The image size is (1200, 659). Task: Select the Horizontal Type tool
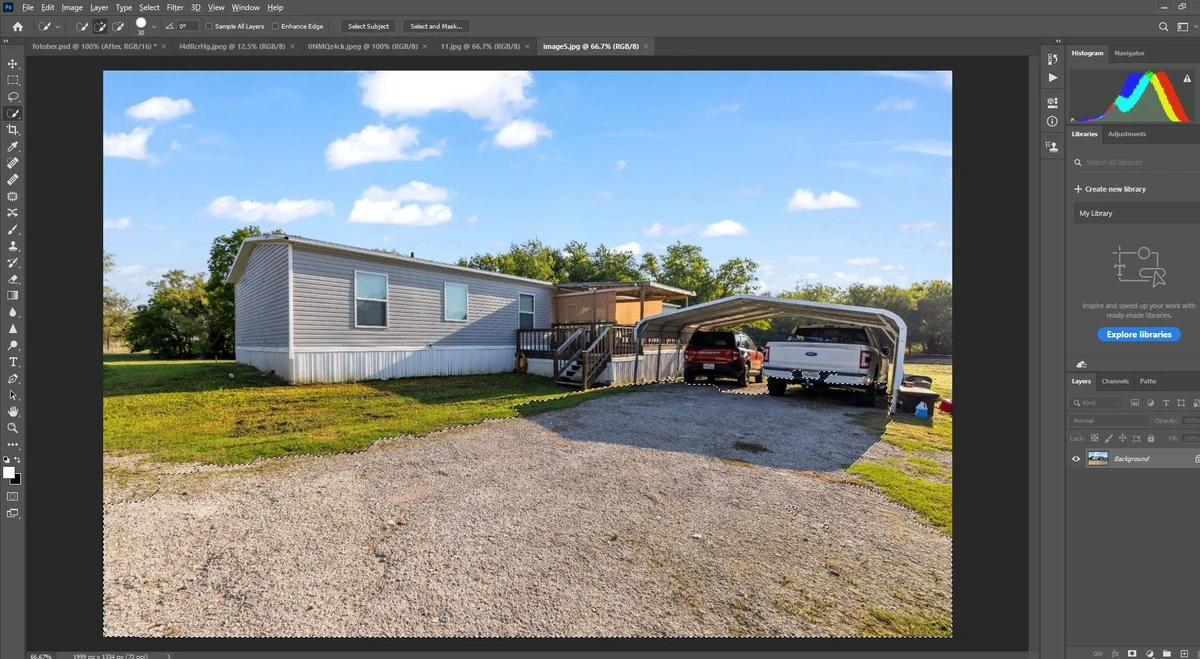(x=13, y=362)
